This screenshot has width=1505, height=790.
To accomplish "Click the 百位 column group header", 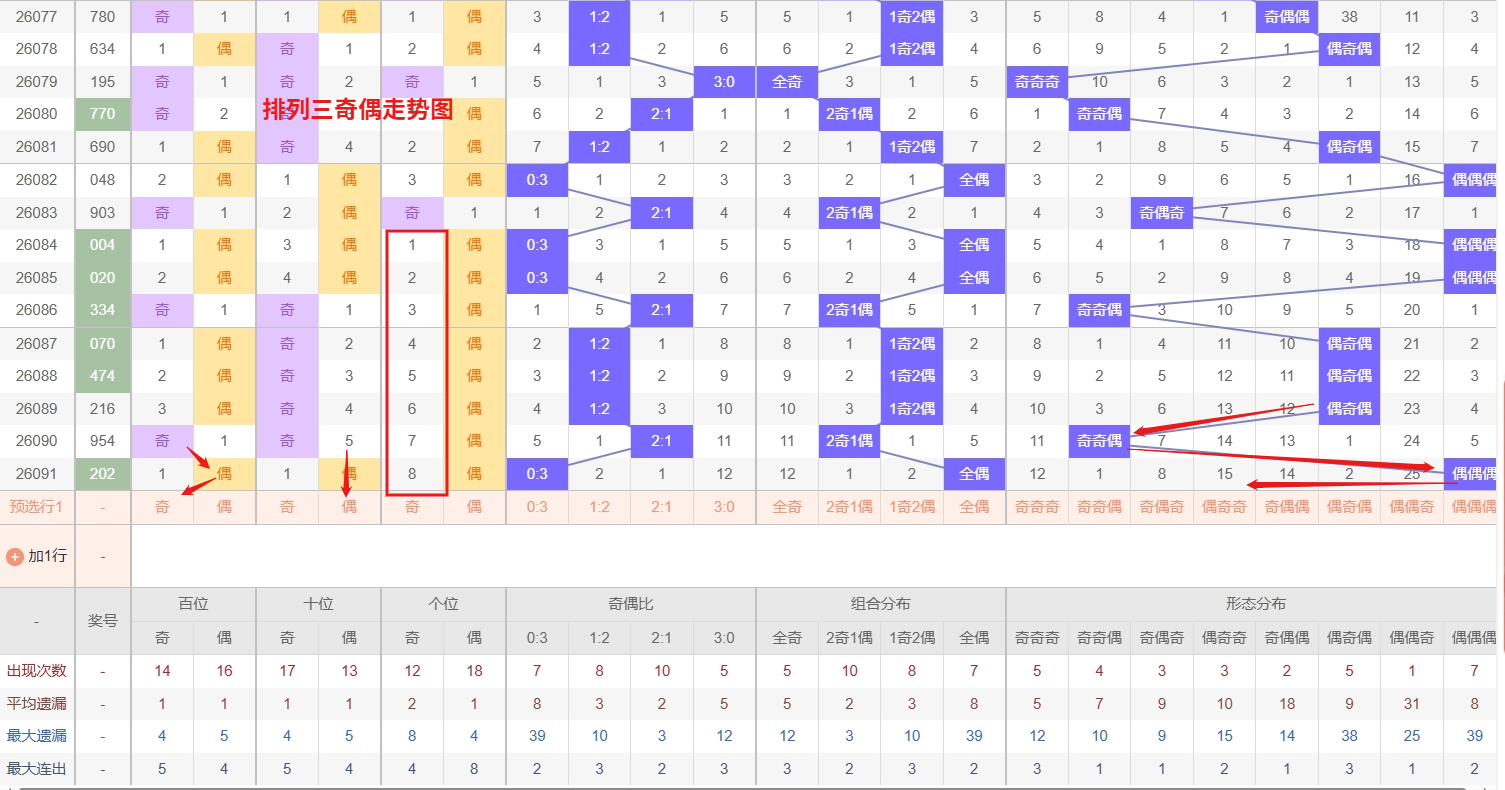I will click(x=193, y=604).
